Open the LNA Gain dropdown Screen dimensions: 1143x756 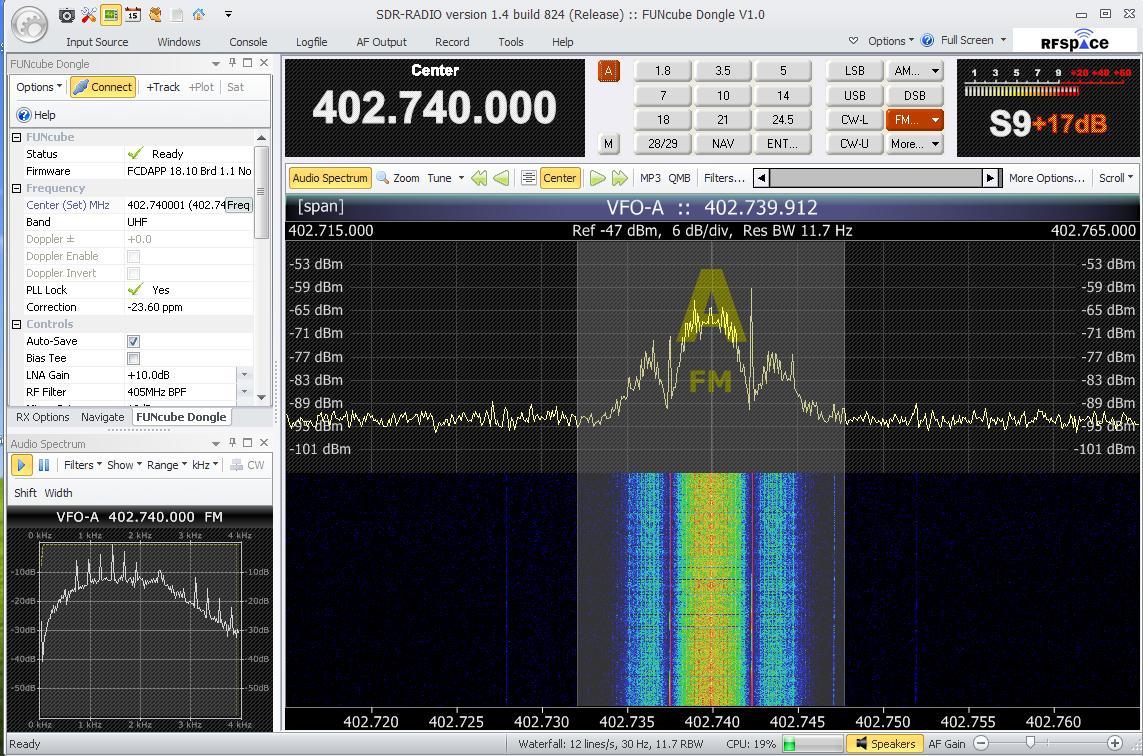click(244, 375)
